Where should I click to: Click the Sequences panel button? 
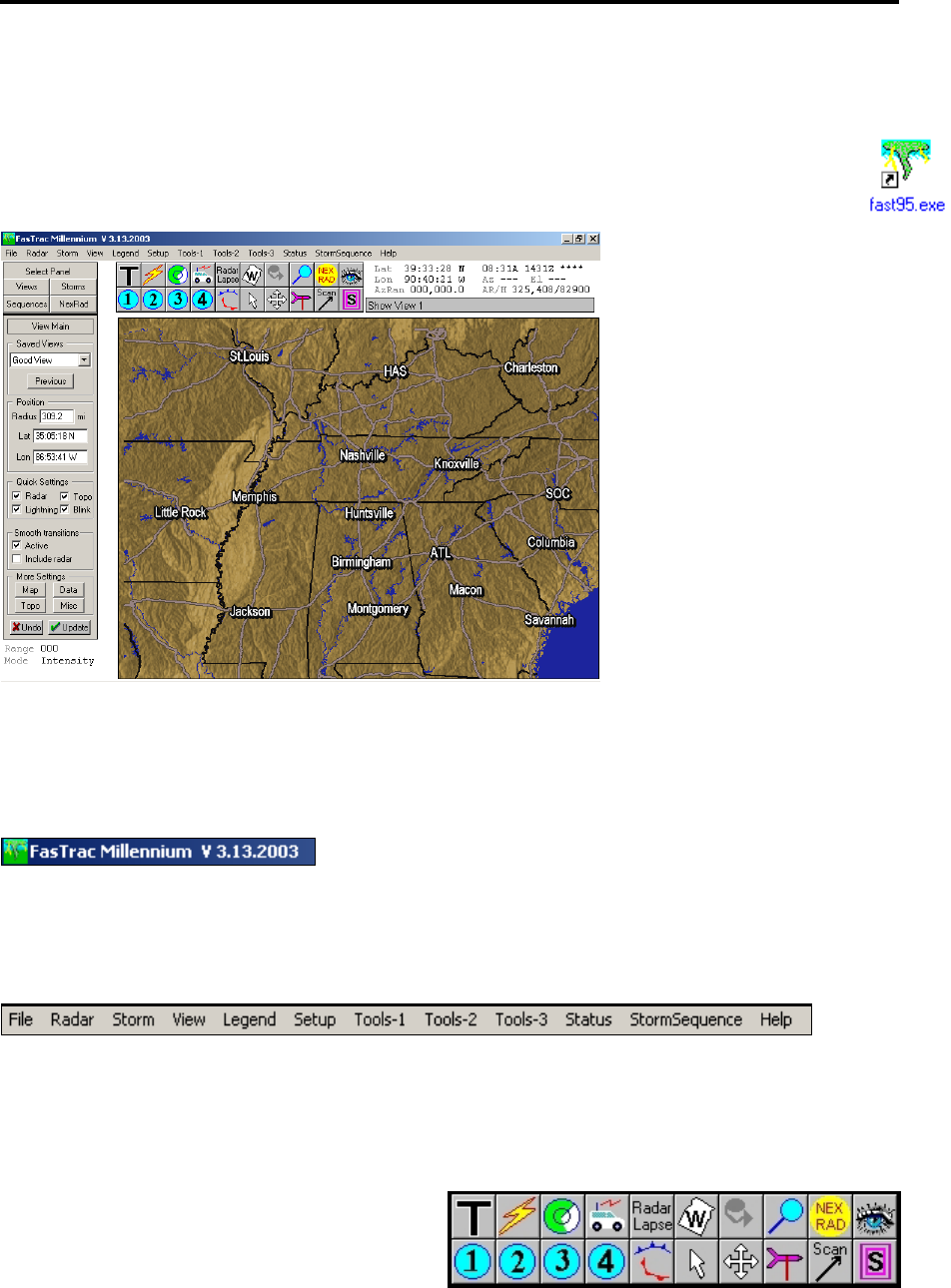[x=27, y=304]
